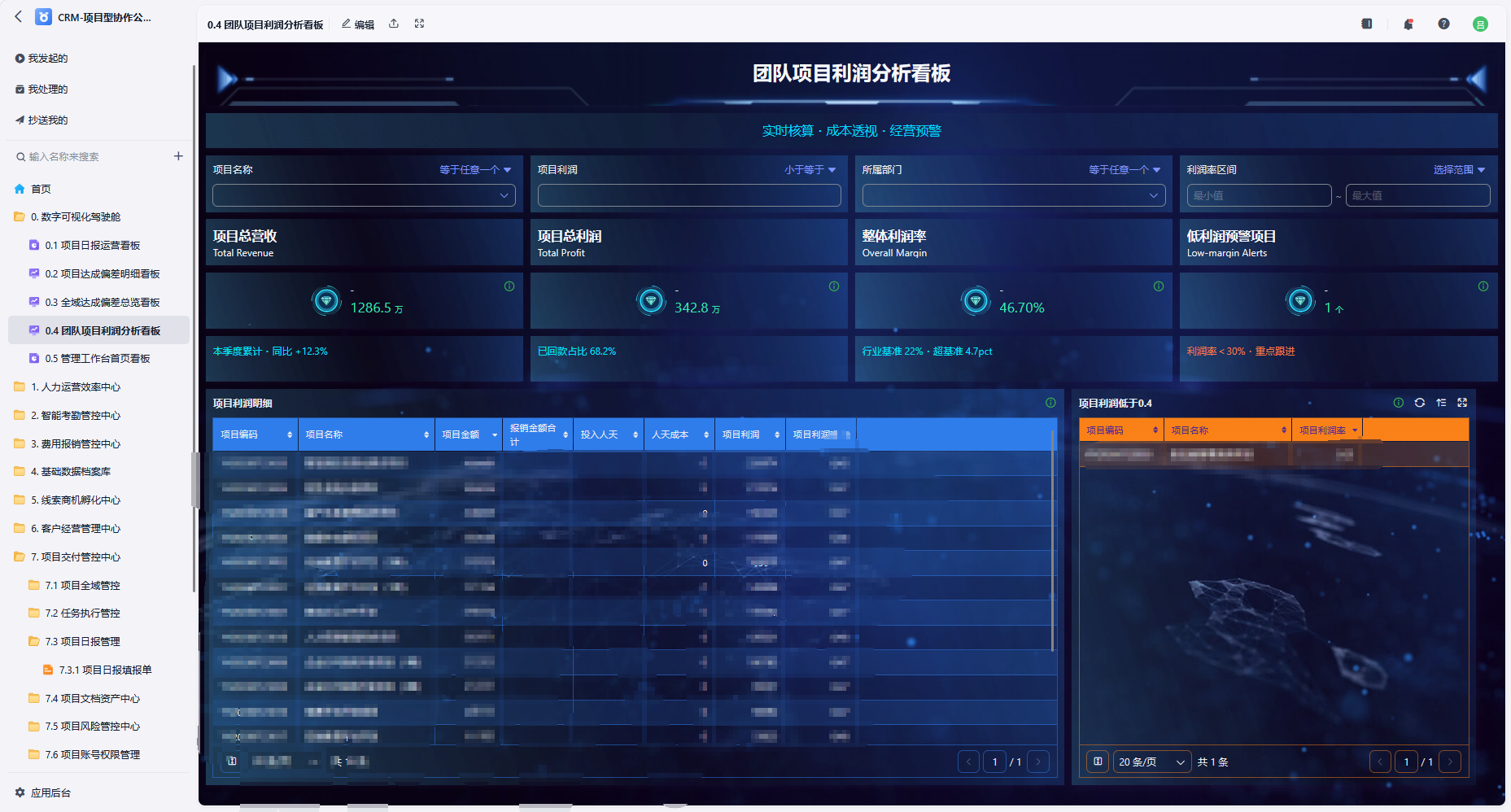Click the 编辑 button in the header
The width and height of the screenshot is (1511, 812).
358,24
